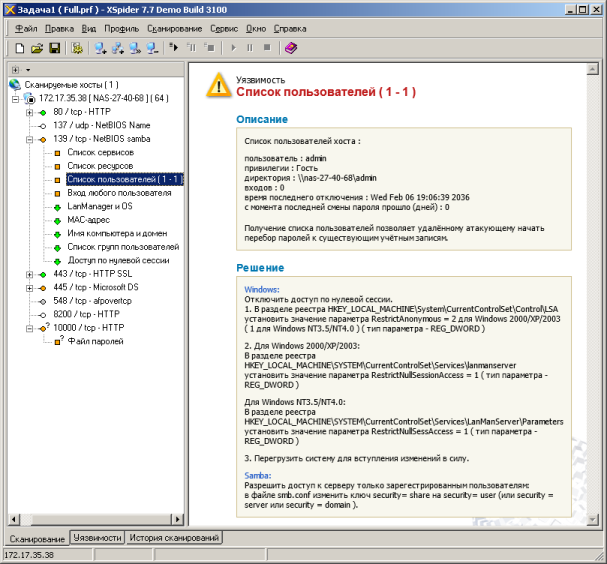Collapse the 10000 / tcp HTTP node

29,329
